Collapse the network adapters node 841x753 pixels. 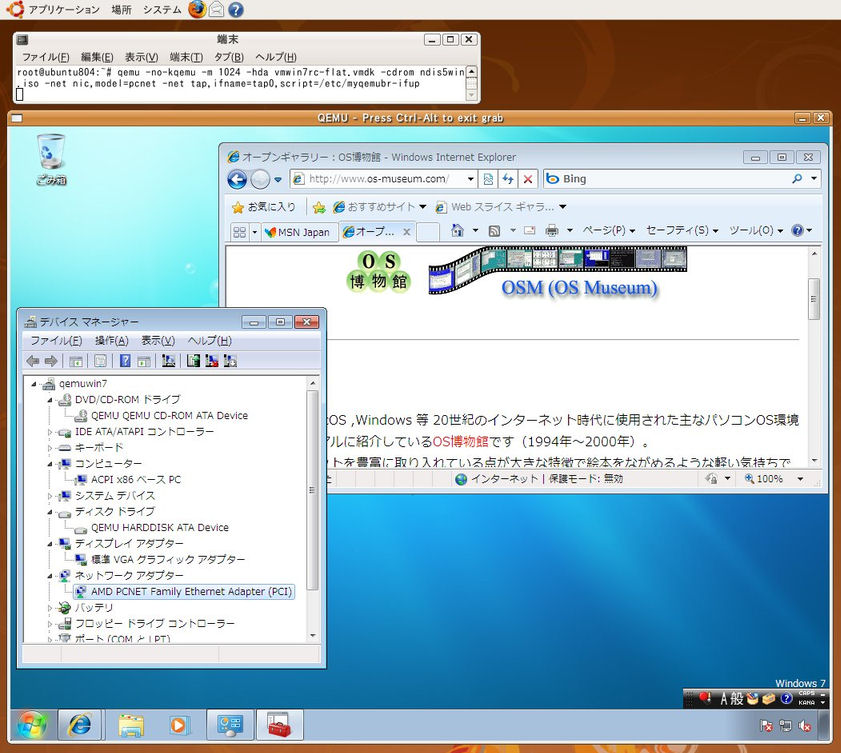tap(49, 576)
